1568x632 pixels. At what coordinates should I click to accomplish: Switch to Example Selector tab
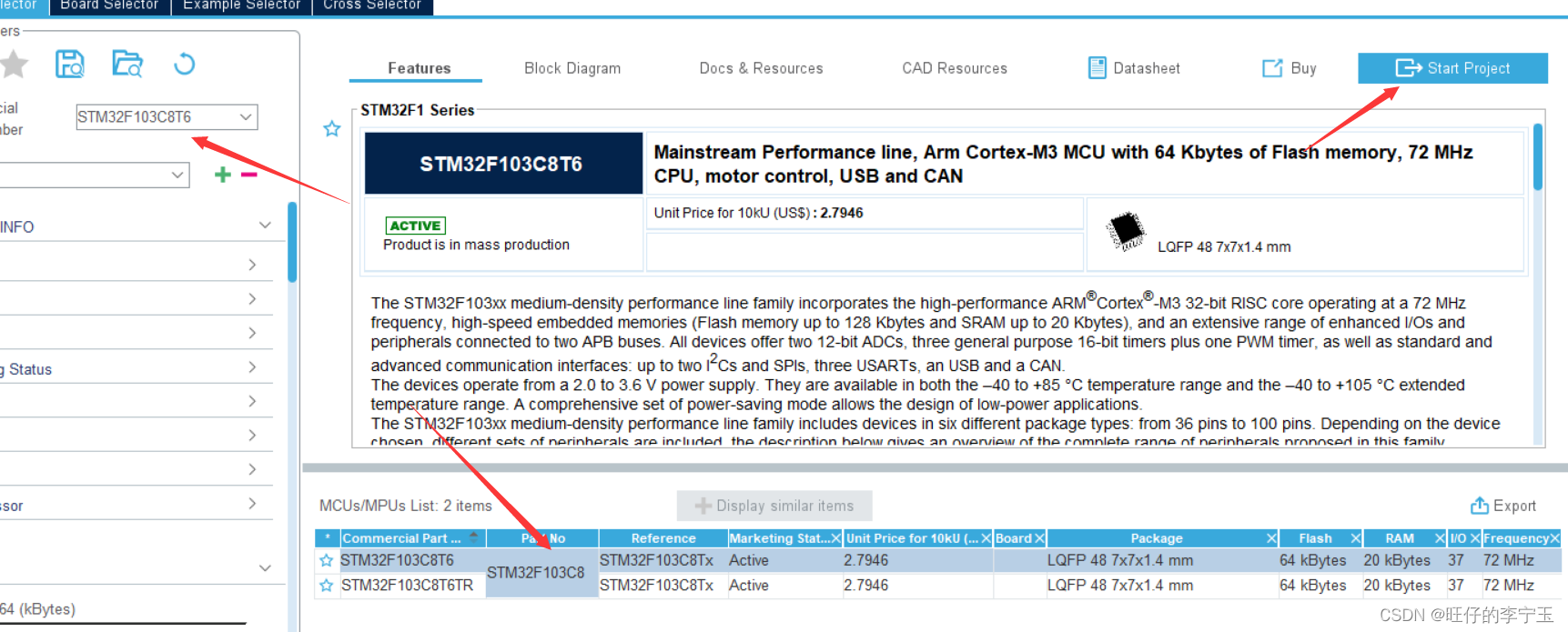[x=241, y=6]
